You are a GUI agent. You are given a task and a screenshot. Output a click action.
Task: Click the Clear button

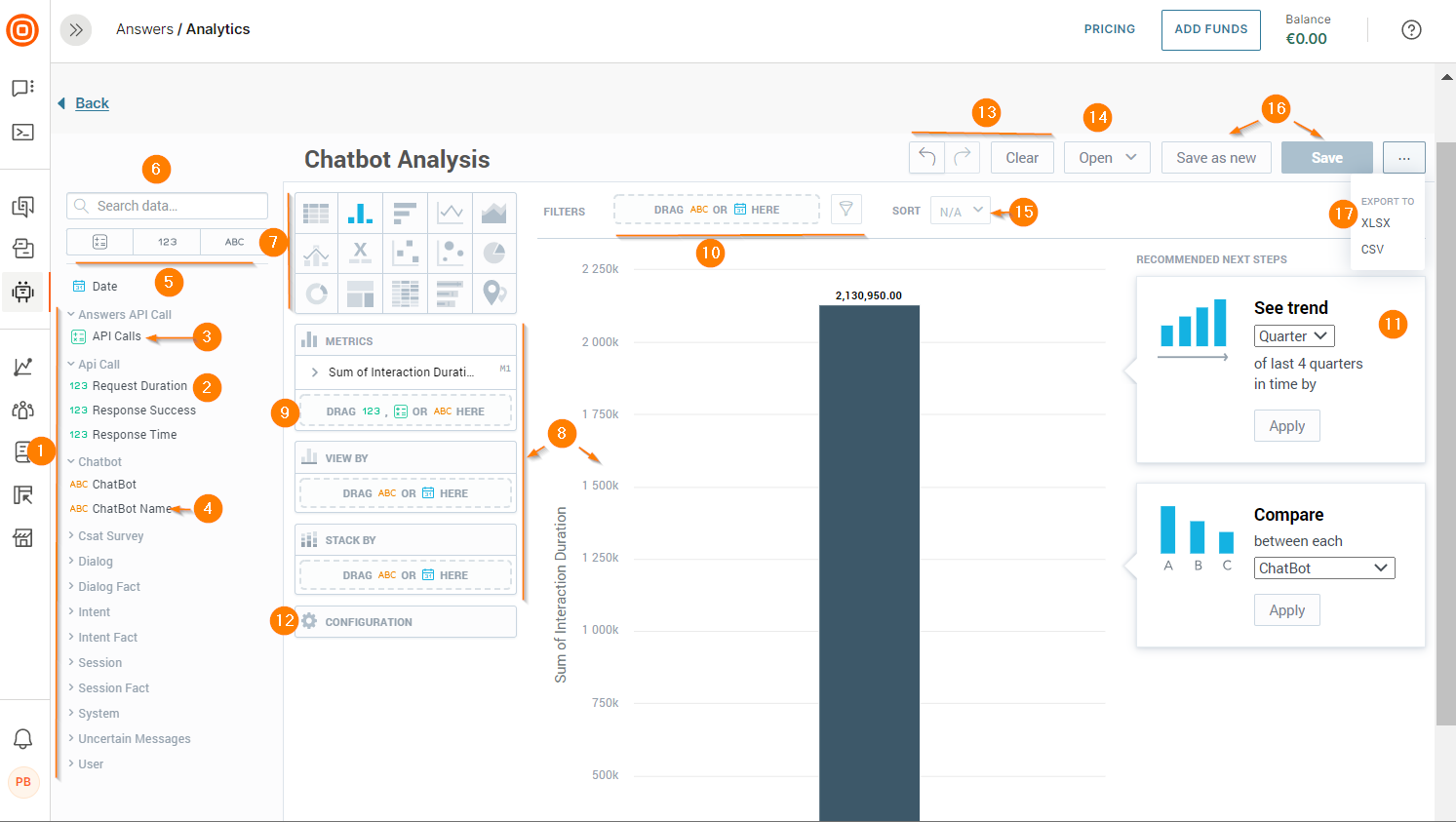(x=1021, y=156)
